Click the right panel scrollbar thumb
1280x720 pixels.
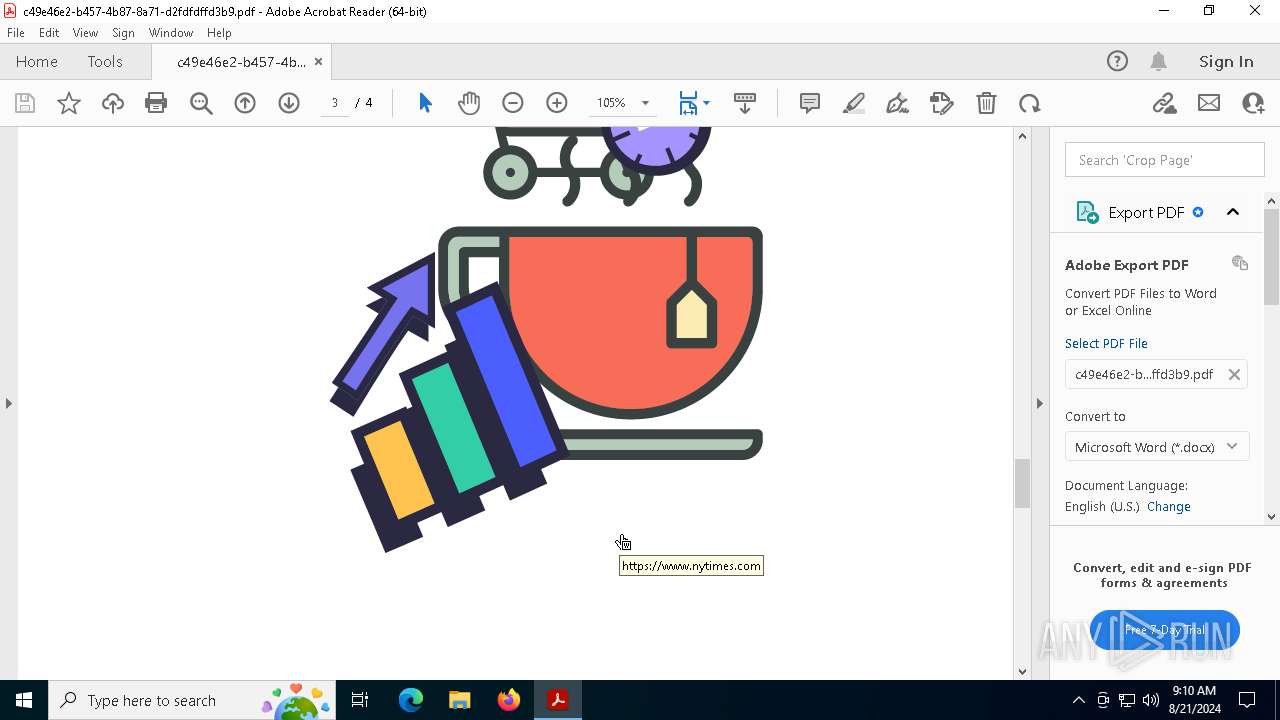(1272, 257)
